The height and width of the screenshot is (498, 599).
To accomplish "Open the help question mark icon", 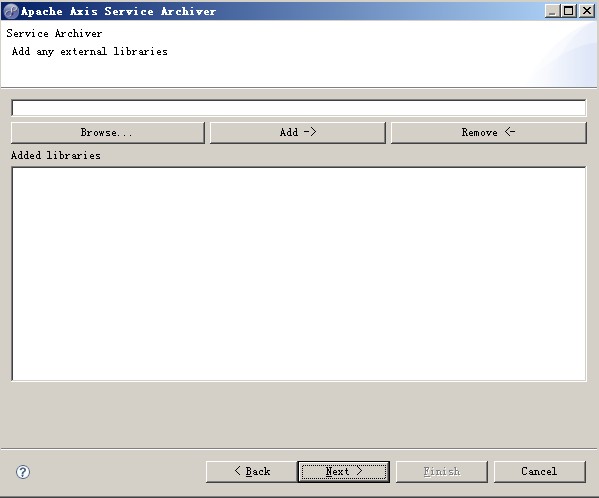I will tap(23, 472).
